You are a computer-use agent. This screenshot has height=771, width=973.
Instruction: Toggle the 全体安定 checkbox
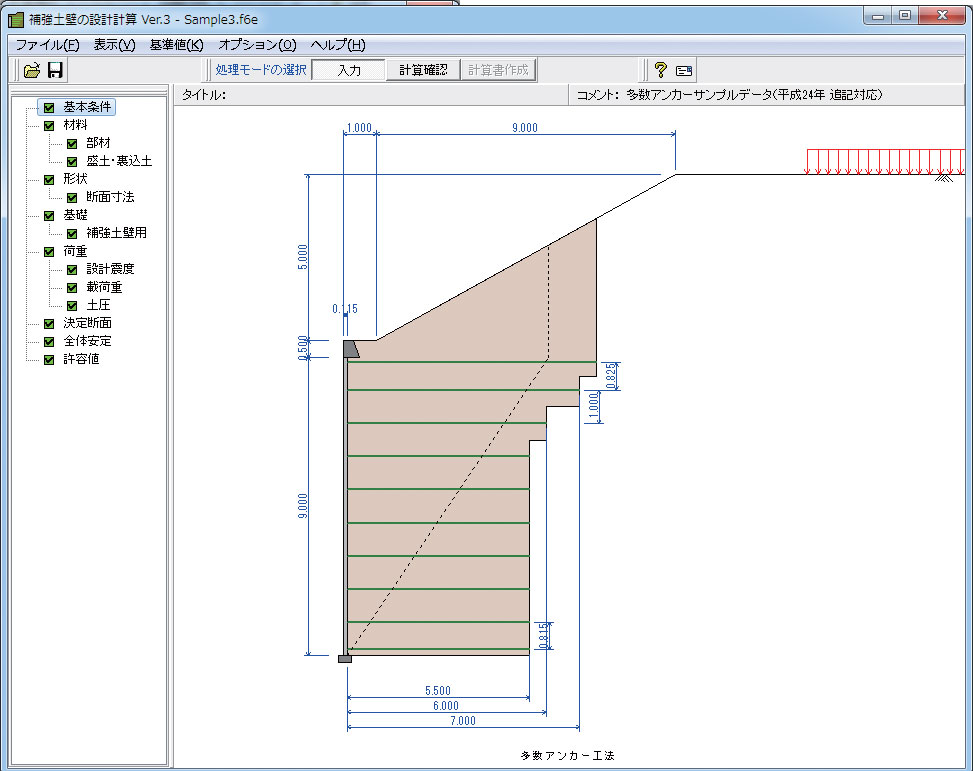(x=49, y=341)
